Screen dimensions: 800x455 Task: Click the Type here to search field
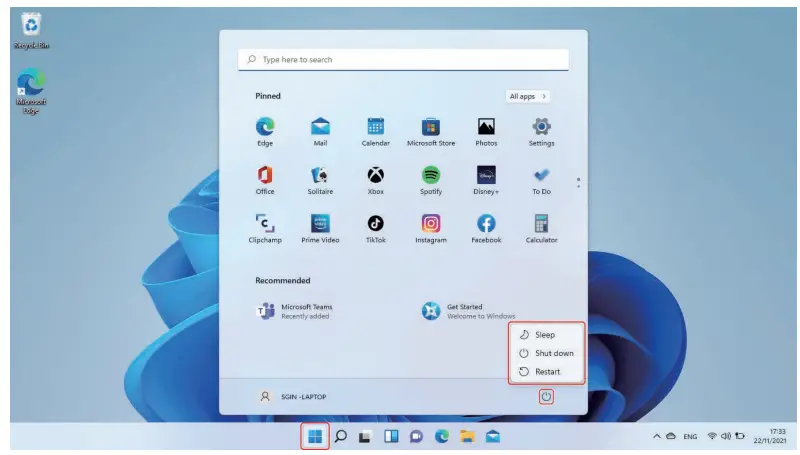[x=403, y=60]
